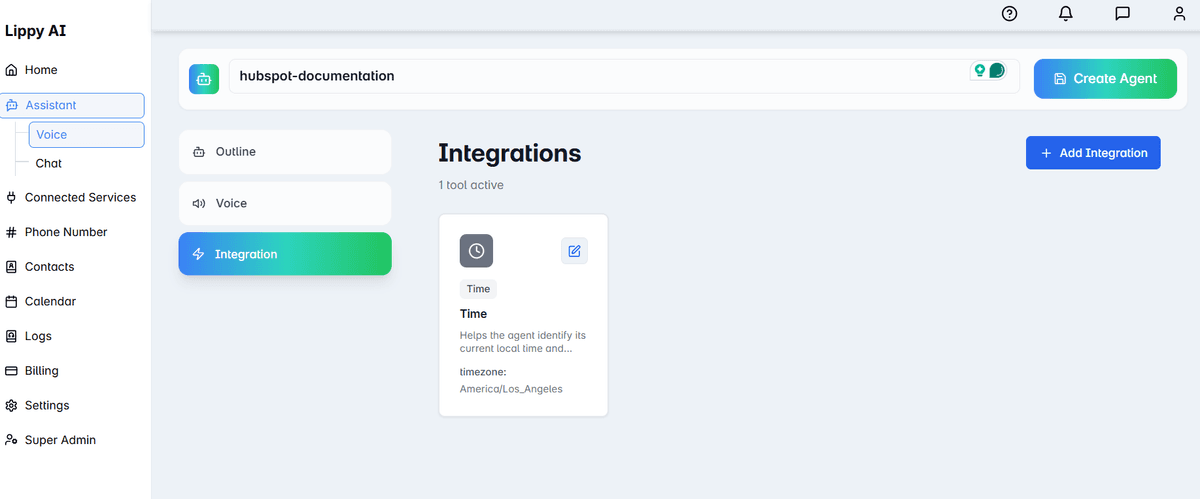1200x499 pixels.
Task: Open the notifications bell
Action: point(1066,14)
